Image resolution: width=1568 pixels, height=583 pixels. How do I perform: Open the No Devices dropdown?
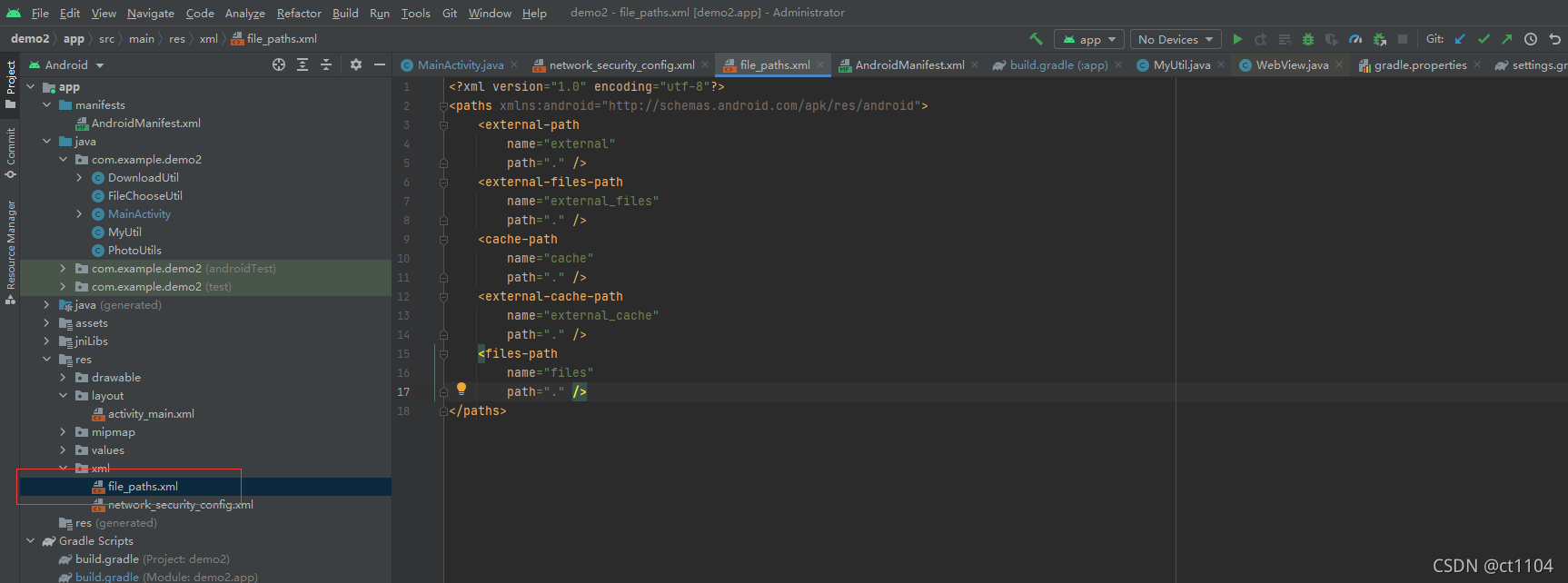click(1176, 39)
